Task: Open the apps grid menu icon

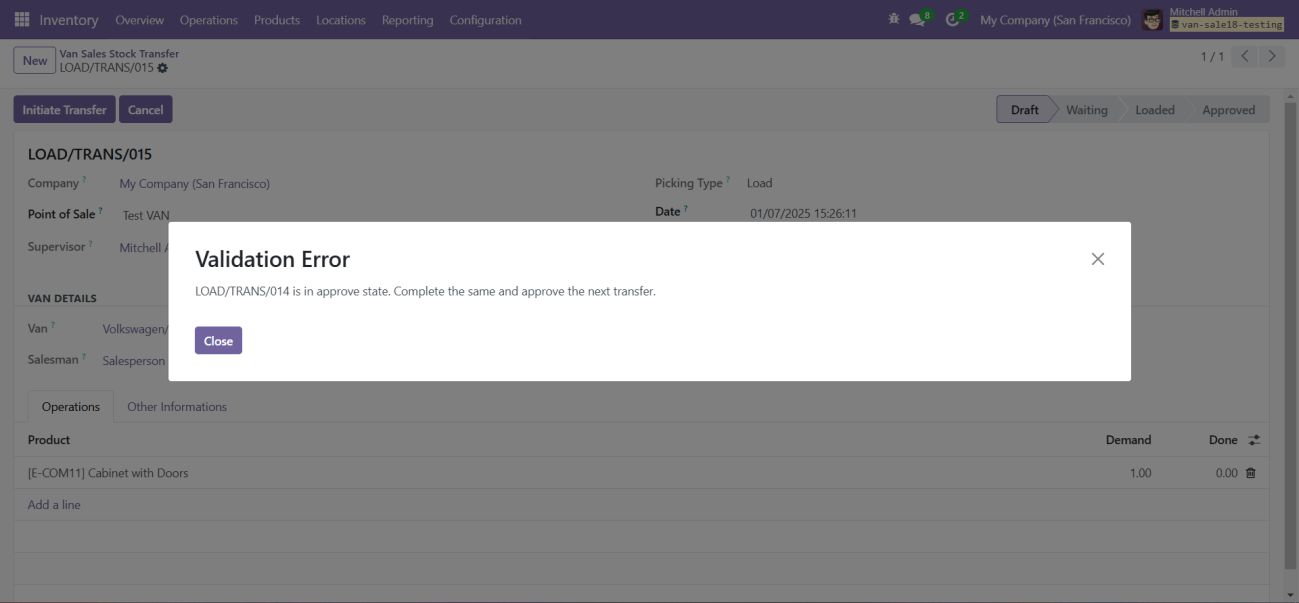Action: (22, 20)
